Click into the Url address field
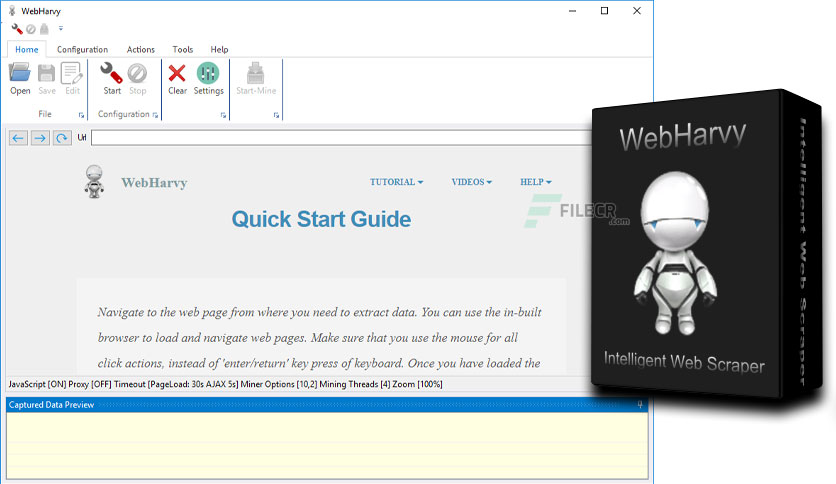The image size is (836, 484). pos(342,138)
